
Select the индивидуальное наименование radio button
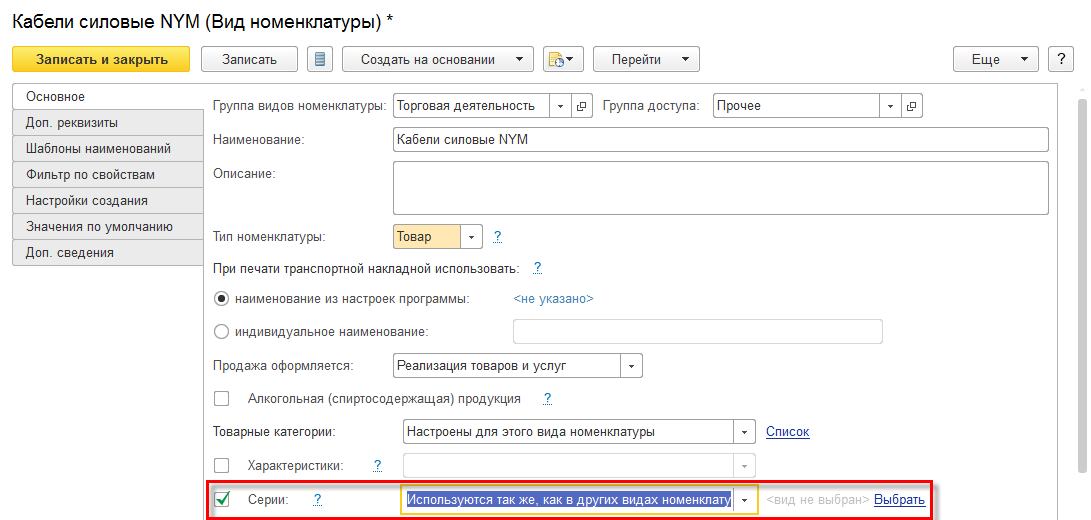tap(222, 331)
